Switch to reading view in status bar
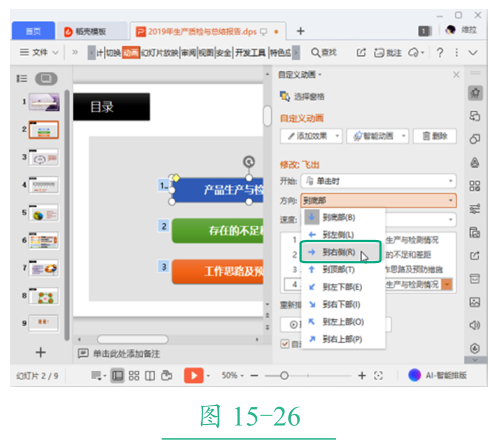Viewport: 497px width, 445px height. pyautogui.click(x=150, y=376)
